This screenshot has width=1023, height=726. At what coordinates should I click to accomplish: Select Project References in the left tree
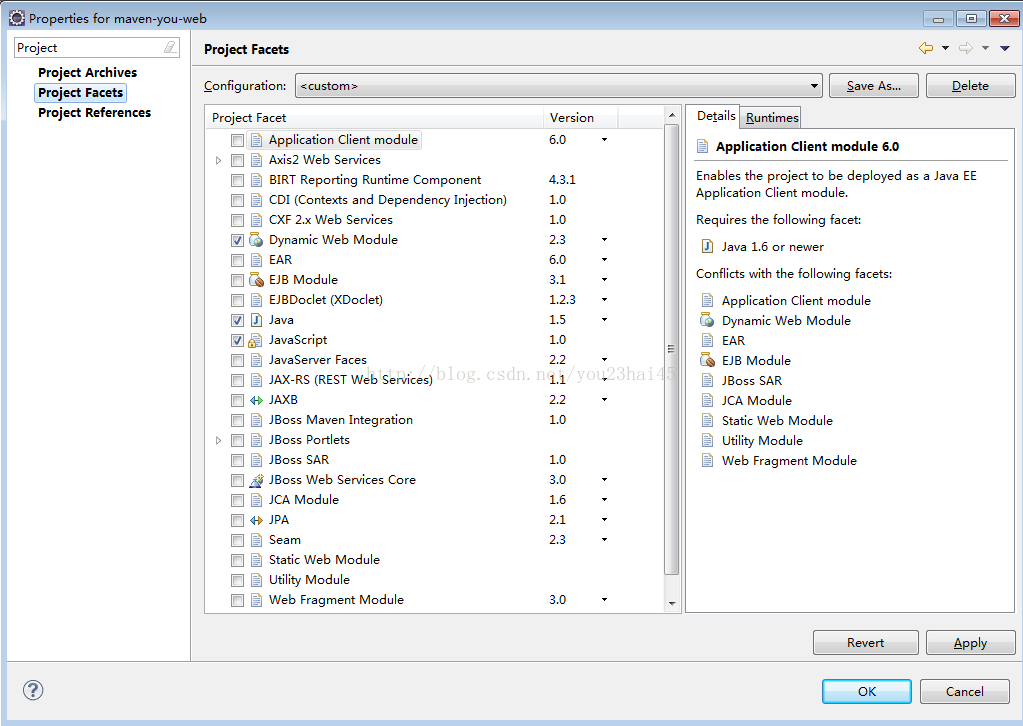click(x=94, y=113)
